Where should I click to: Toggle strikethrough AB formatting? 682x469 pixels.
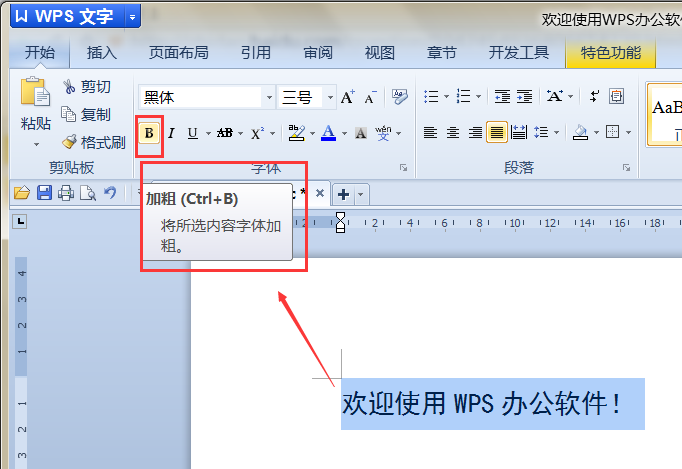pos(225,133)
